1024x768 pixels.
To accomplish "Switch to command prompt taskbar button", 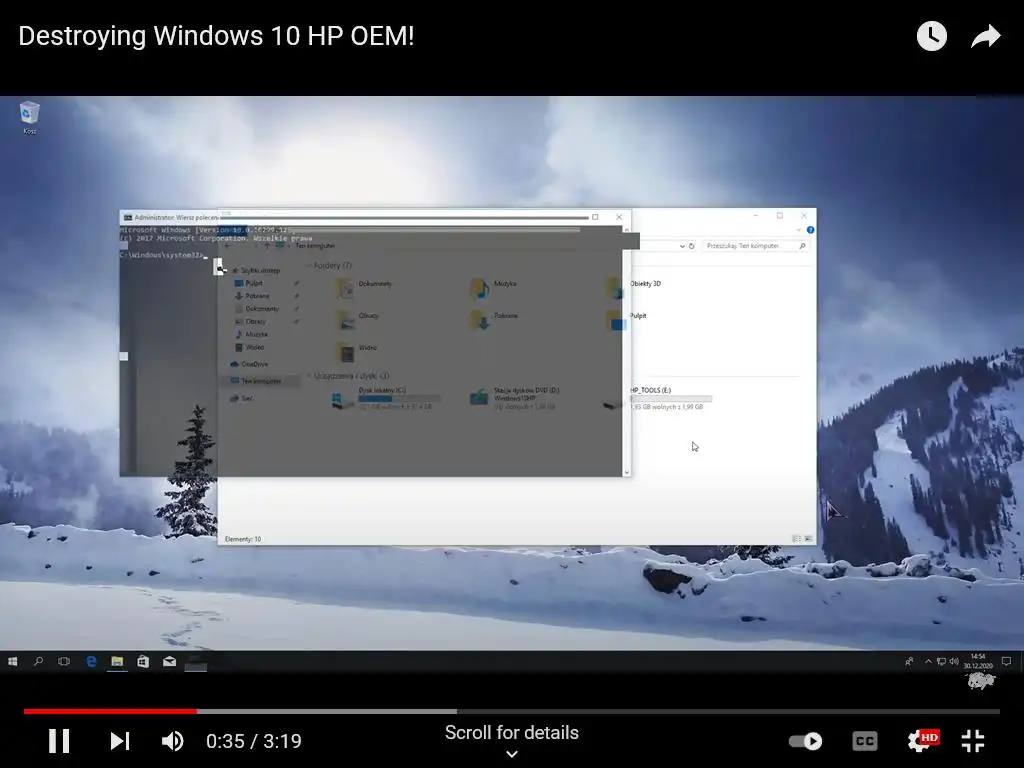I will [x=195, y=663].
